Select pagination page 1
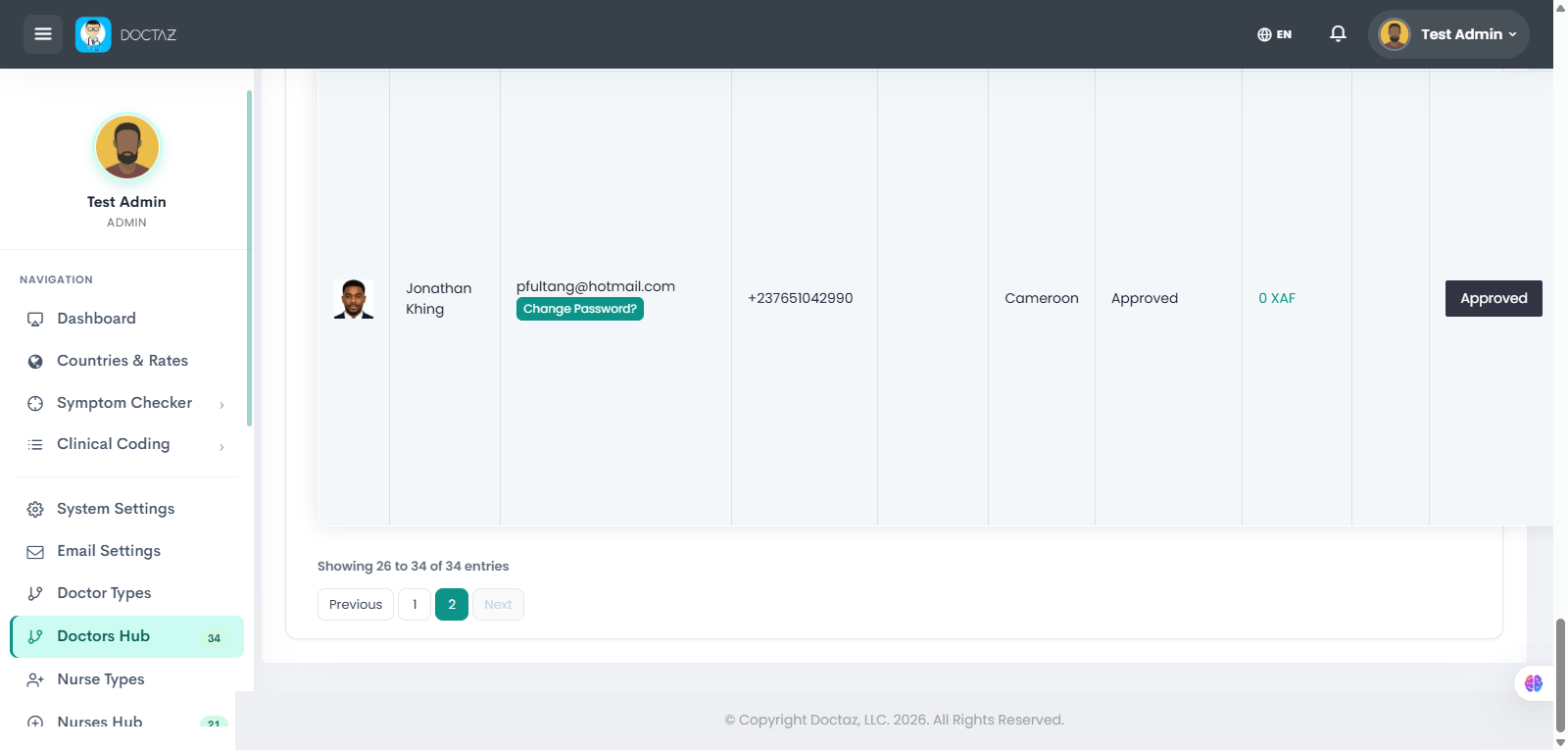Image resolution: width=1568 pixels, height=750 pixels. coord(415,605)
